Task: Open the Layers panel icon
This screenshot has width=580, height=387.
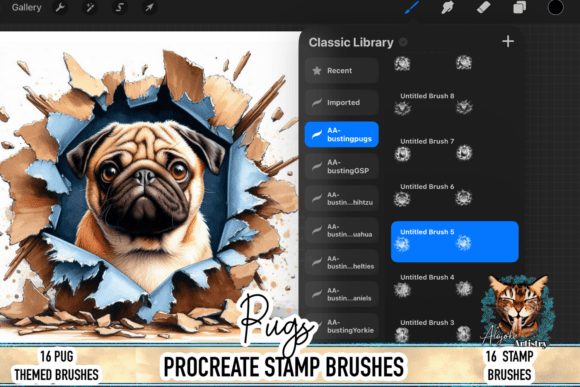Action: tap(519, 7)
